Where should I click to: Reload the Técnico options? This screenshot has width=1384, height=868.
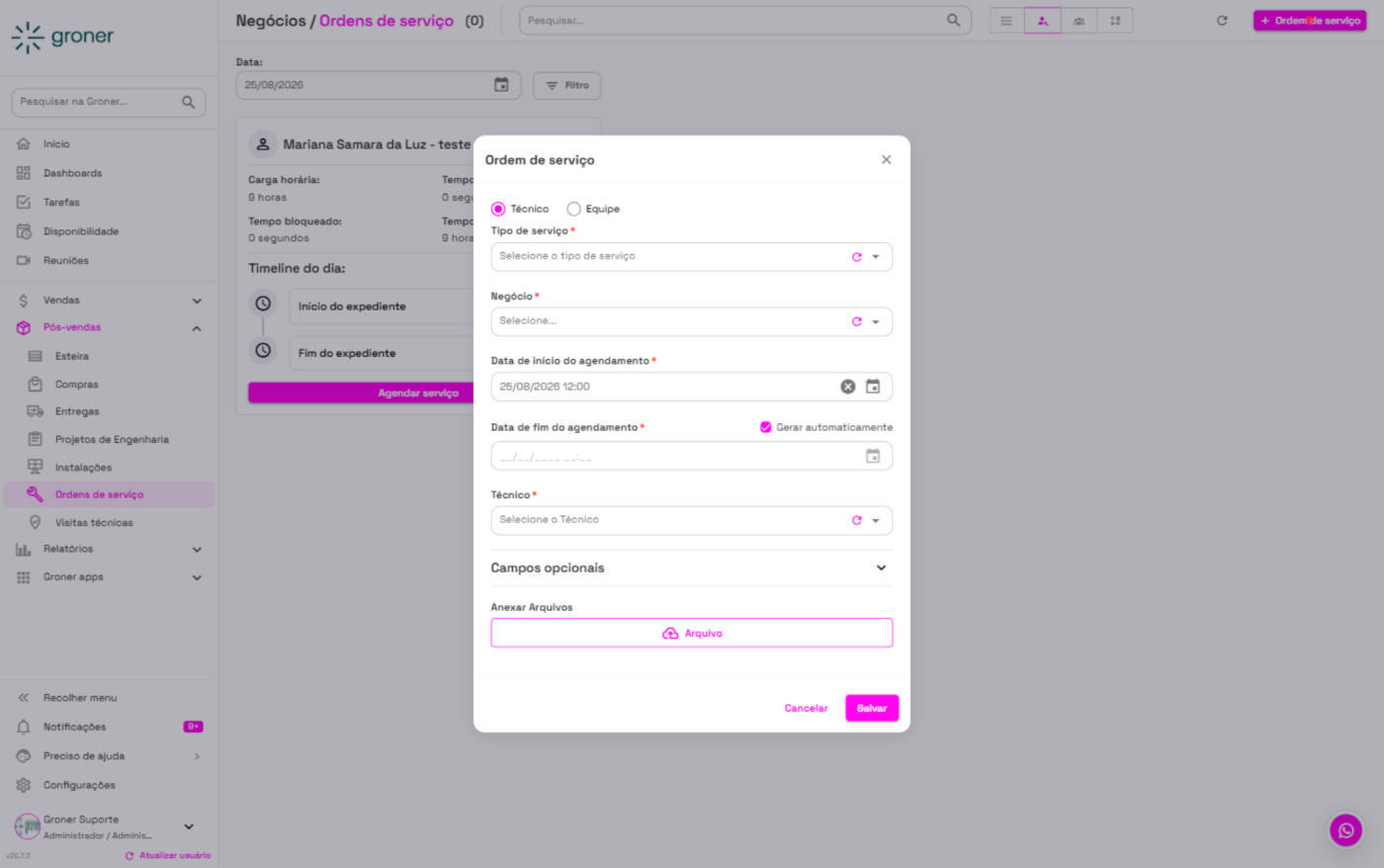(x=857, y=520)
